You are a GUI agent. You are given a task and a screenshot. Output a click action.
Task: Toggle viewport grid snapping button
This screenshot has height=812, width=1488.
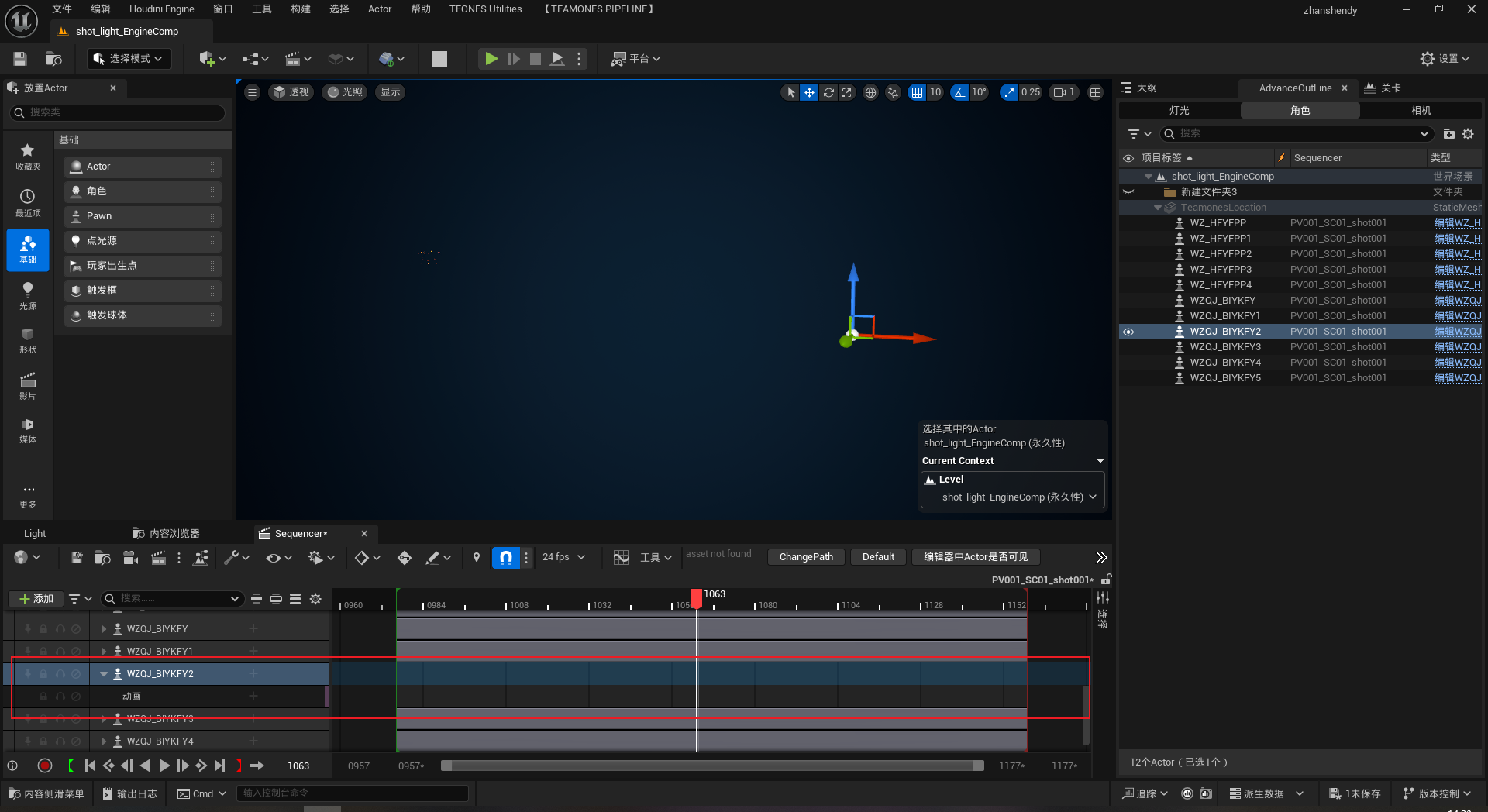point(917,92)
